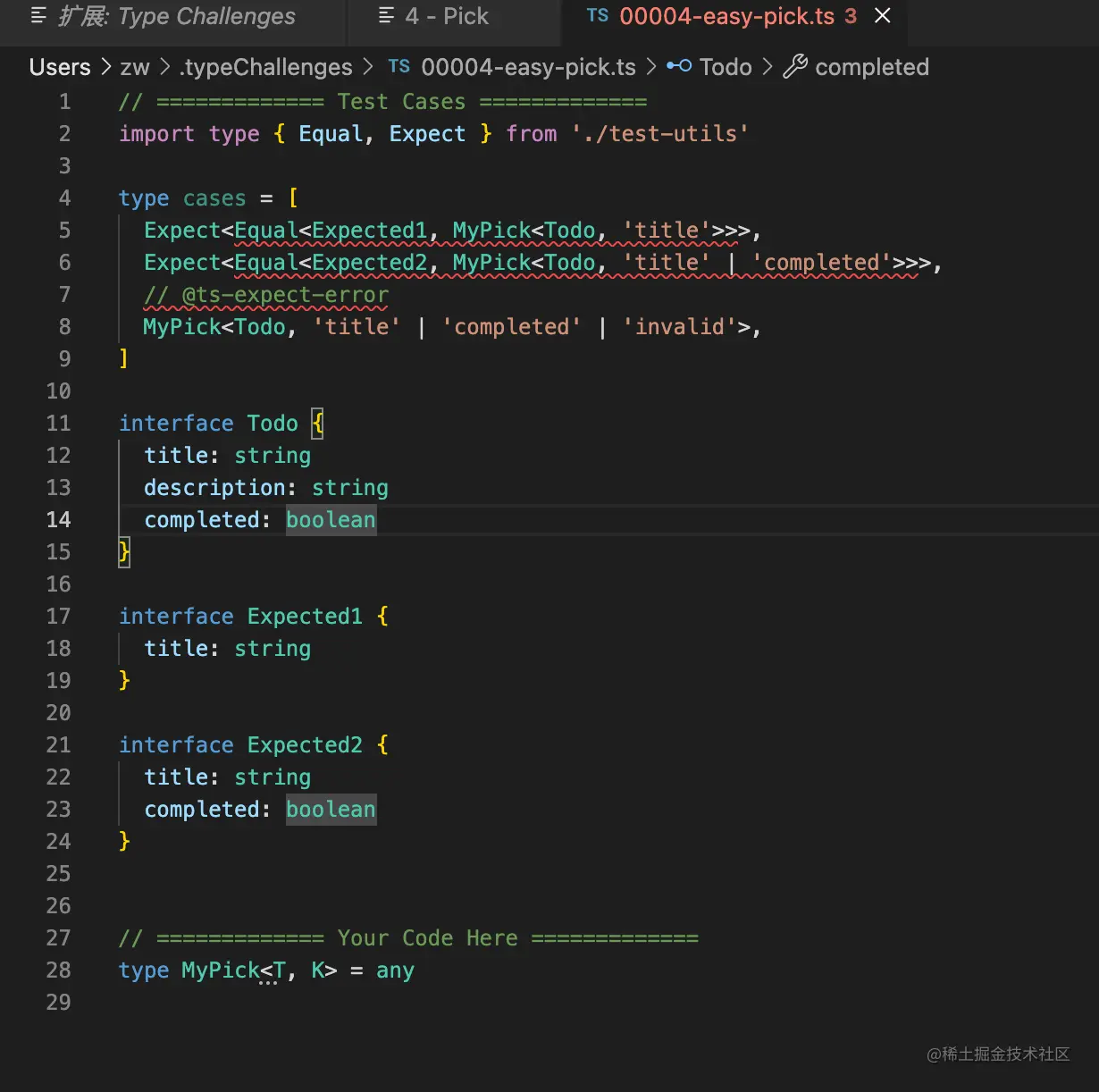
Task: Click highlighted 'boolean' on line 14
Action: tap(331, 519)
